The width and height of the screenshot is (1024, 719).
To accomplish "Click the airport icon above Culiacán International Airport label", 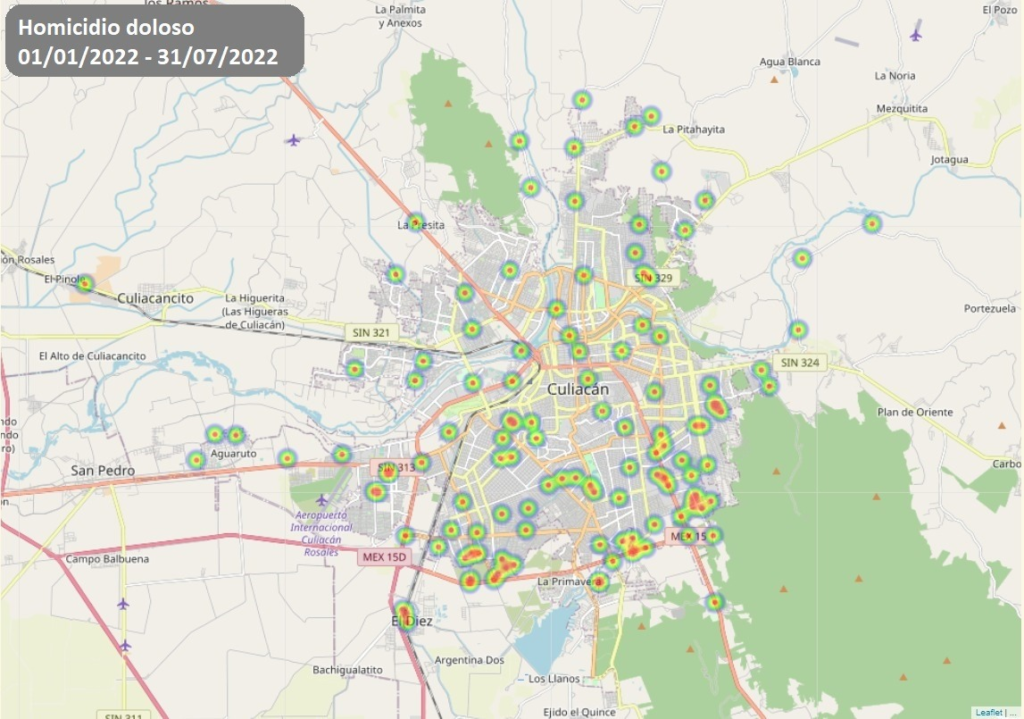I will (x=321, y=499).
